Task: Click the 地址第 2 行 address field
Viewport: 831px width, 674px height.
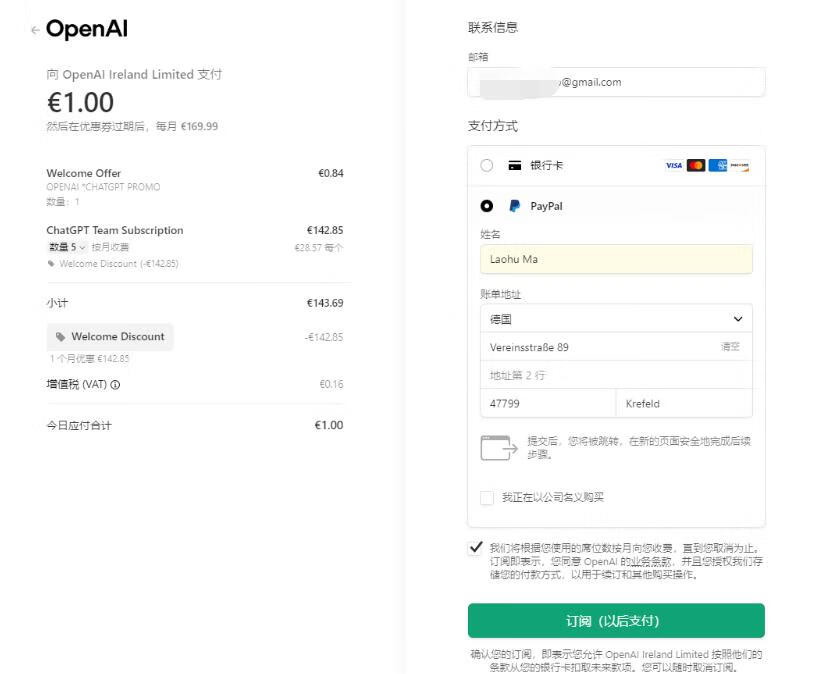Action: 616,375
